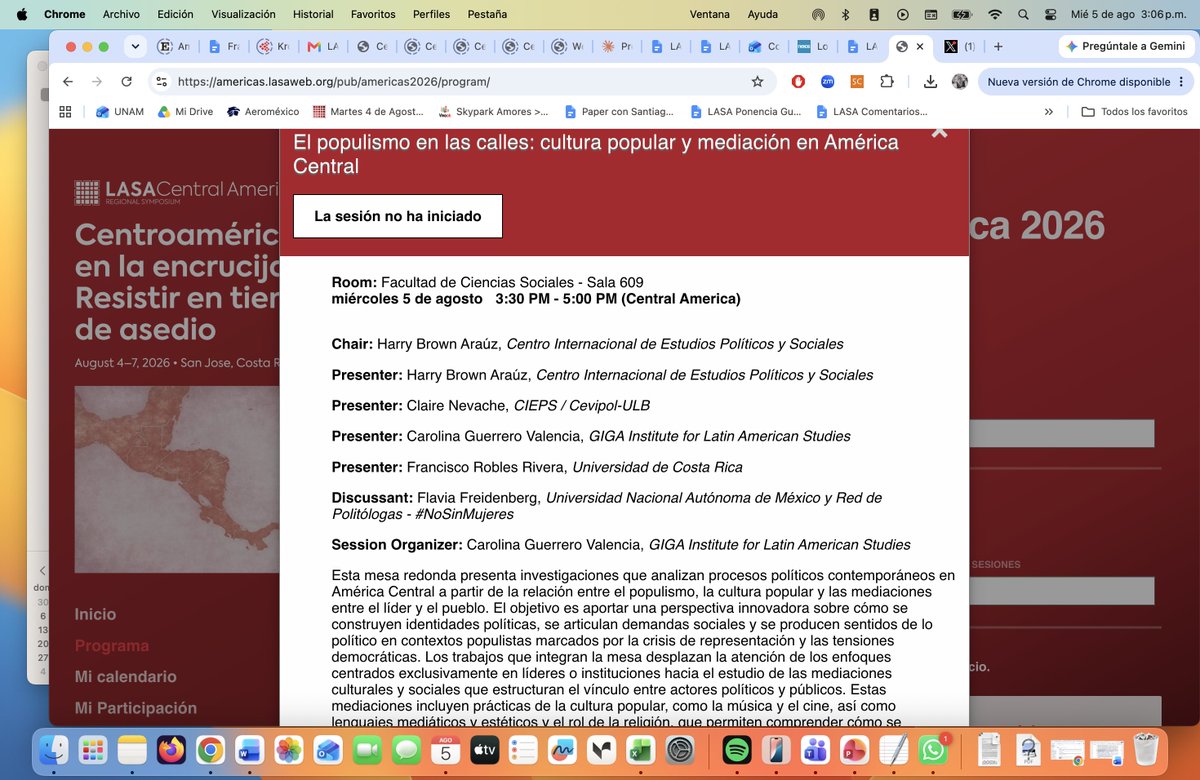
Task: Switch to the Kr tab
Action: click(x=273, y=47)
